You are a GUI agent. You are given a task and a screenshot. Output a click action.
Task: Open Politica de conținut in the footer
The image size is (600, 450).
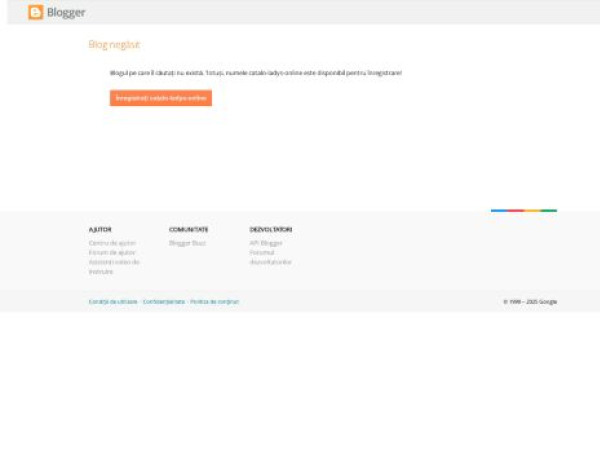[215, 301]
